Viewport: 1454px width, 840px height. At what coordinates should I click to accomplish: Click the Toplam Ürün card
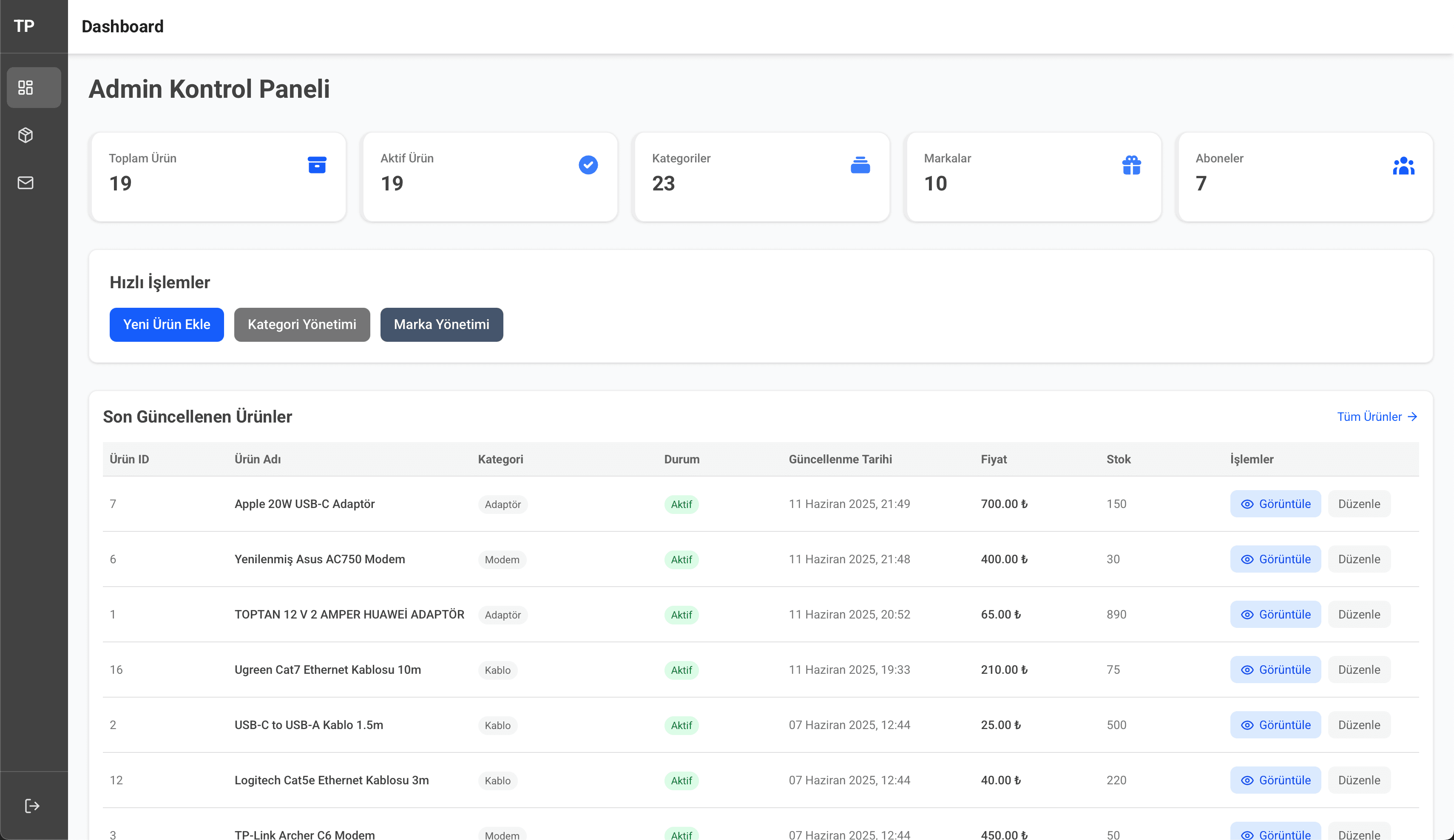[x=218, y=177]
